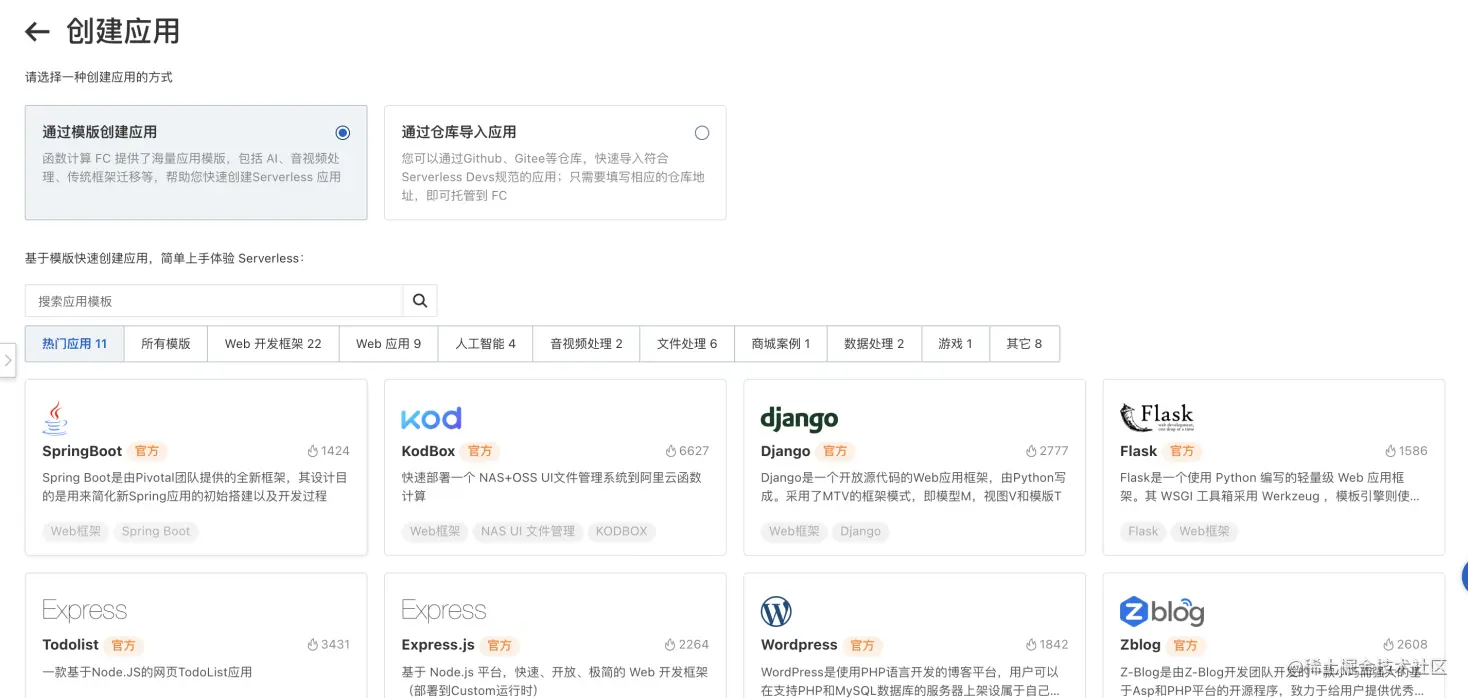Screen dimensions: 1468x698
Task: Click the Wordpress flame count icon 1842
Action: tap(1031, 645)
